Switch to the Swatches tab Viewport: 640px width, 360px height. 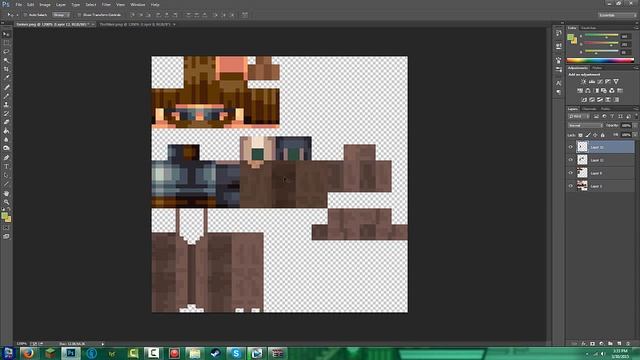tap(588, 28)
